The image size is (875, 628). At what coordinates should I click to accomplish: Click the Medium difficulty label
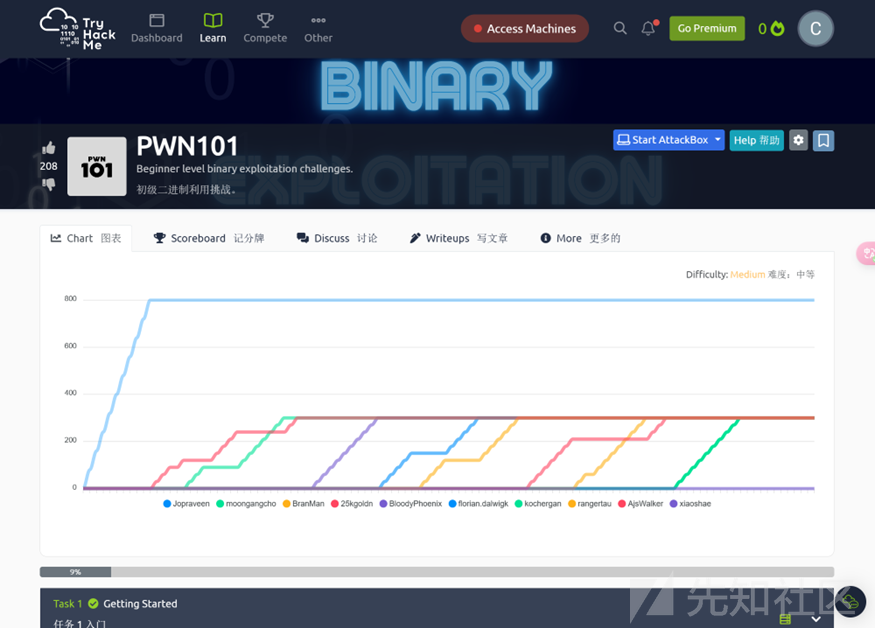point(747,275)
